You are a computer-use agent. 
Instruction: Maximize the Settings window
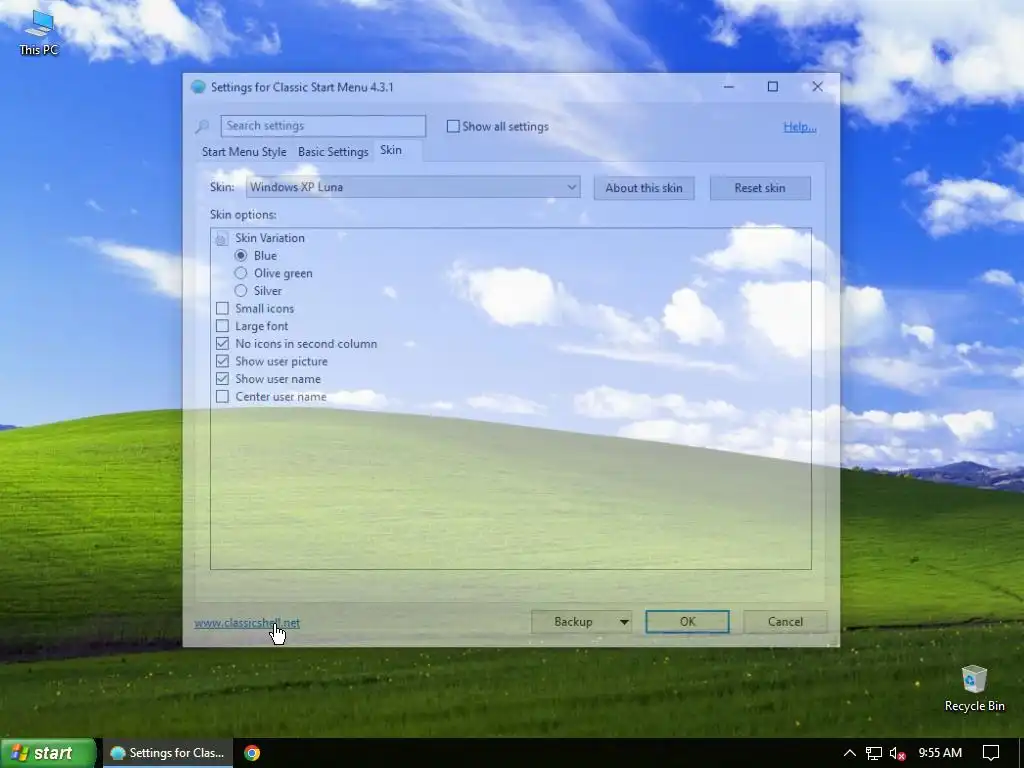pyautogui.click(x=773, y=87)
